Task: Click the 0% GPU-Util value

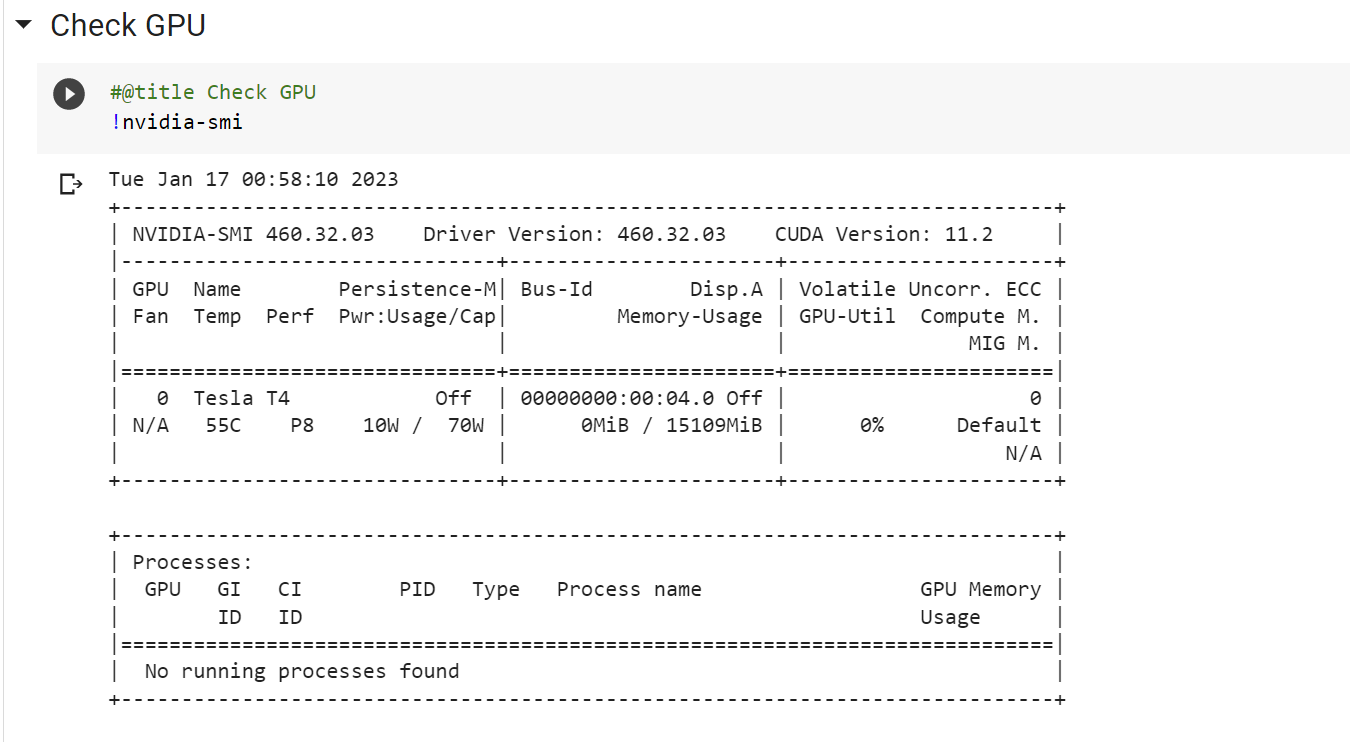Action: click(871, 425)
